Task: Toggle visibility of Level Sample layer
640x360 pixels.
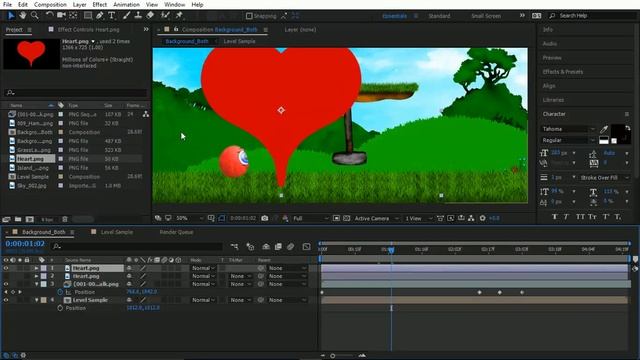Action: click(x=6, y=300)
